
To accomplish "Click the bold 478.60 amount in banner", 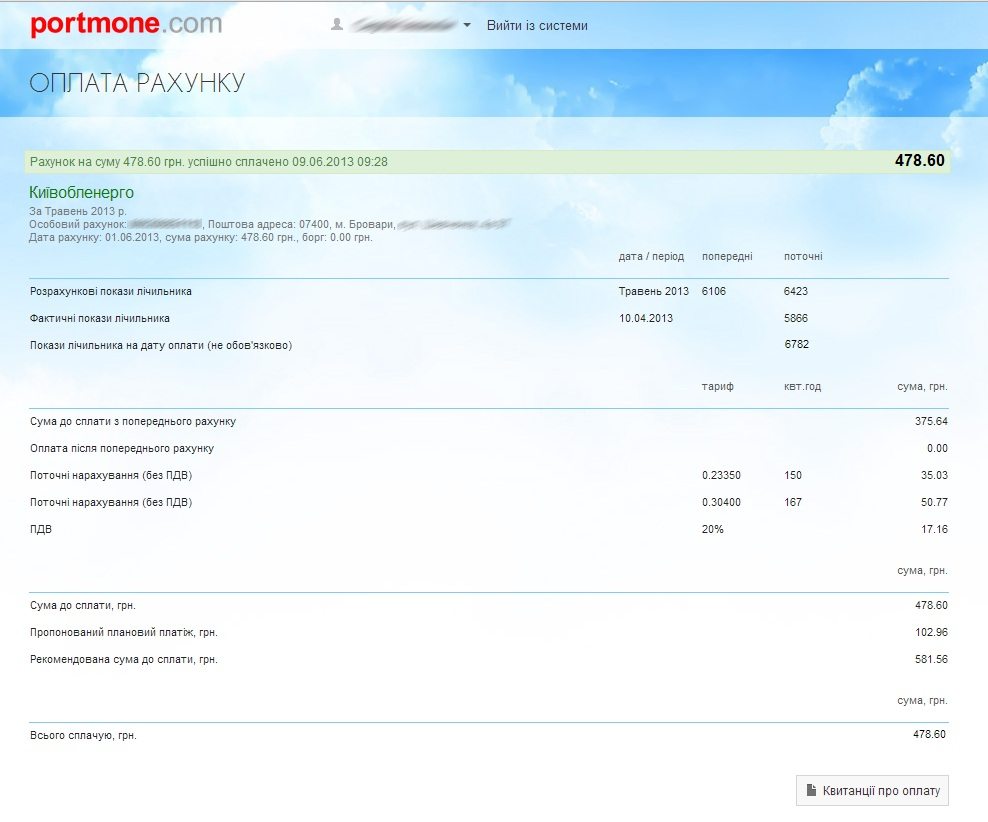I will coord(919,161).
